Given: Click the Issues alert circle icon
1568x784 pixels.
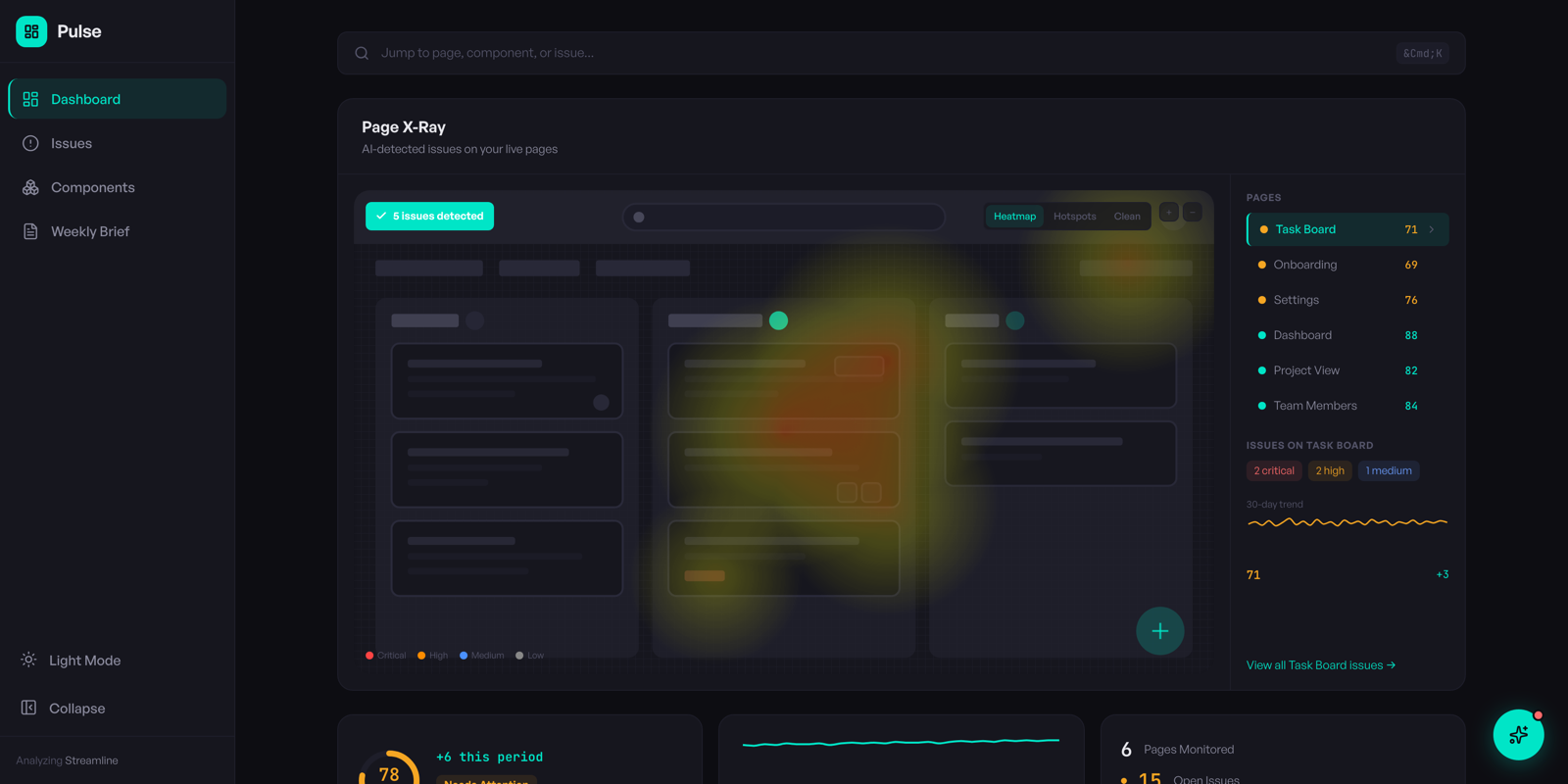Looking at the screenshot, I should [x=30, y=143].
